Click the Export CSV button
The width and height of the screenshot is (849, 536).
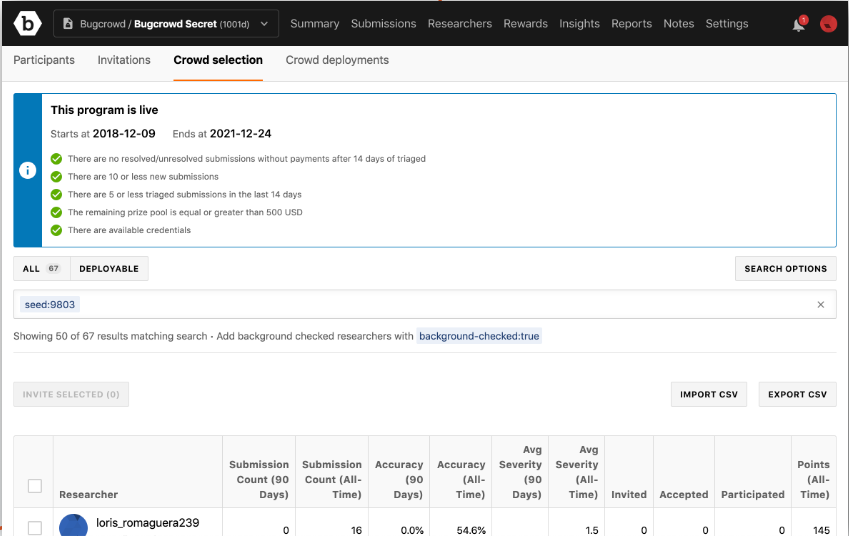(x=797, y=394)
